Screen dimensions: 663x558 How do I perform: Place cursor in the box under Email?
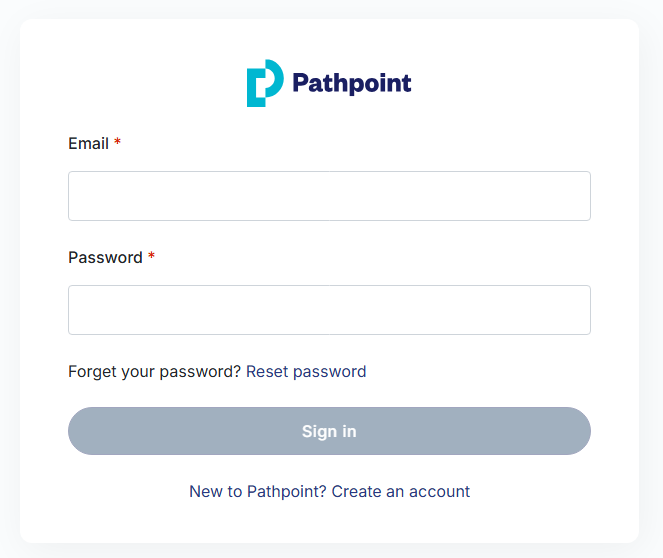[329, 196]
